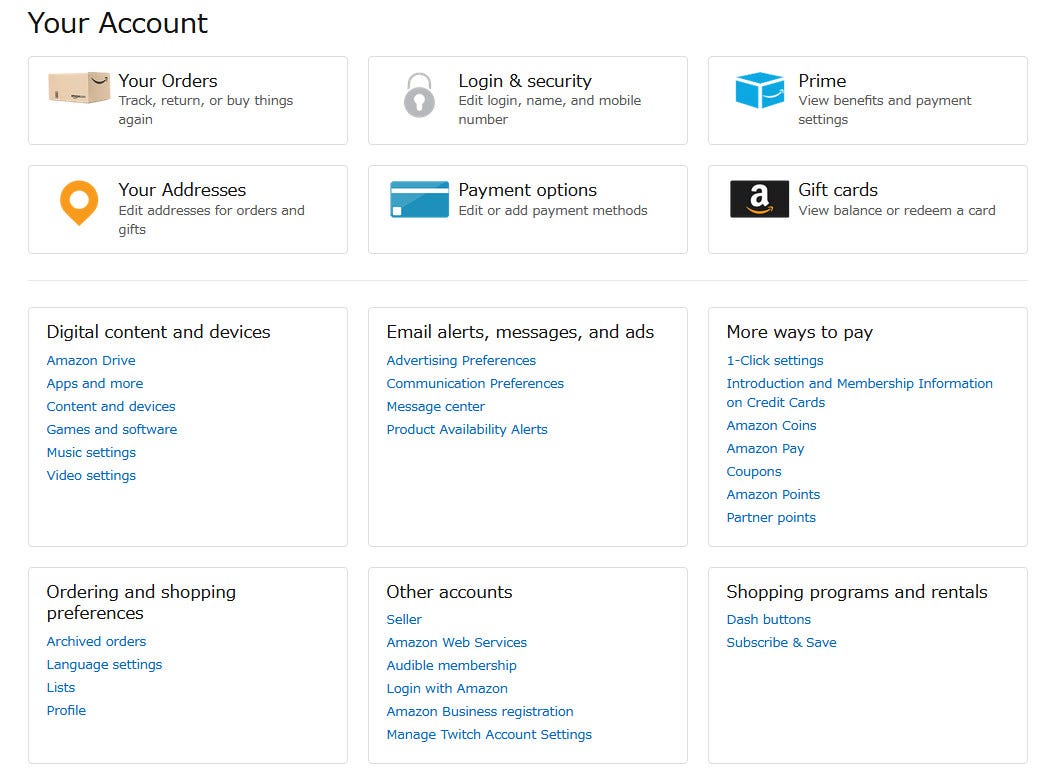Check Amazon Points
The height and width of the screenshot is (777, 1058).
click(x=773, y=494)
